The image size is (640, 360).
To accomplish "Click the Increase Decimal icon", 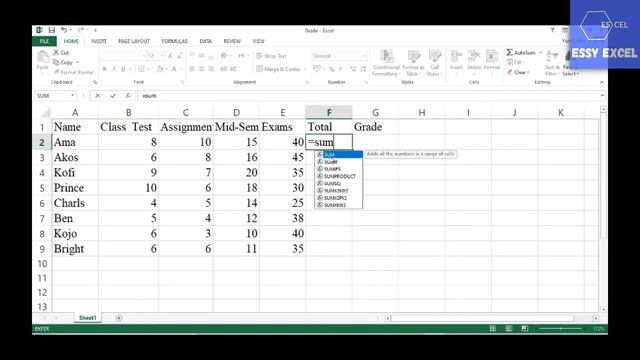I will pos(353,69).
